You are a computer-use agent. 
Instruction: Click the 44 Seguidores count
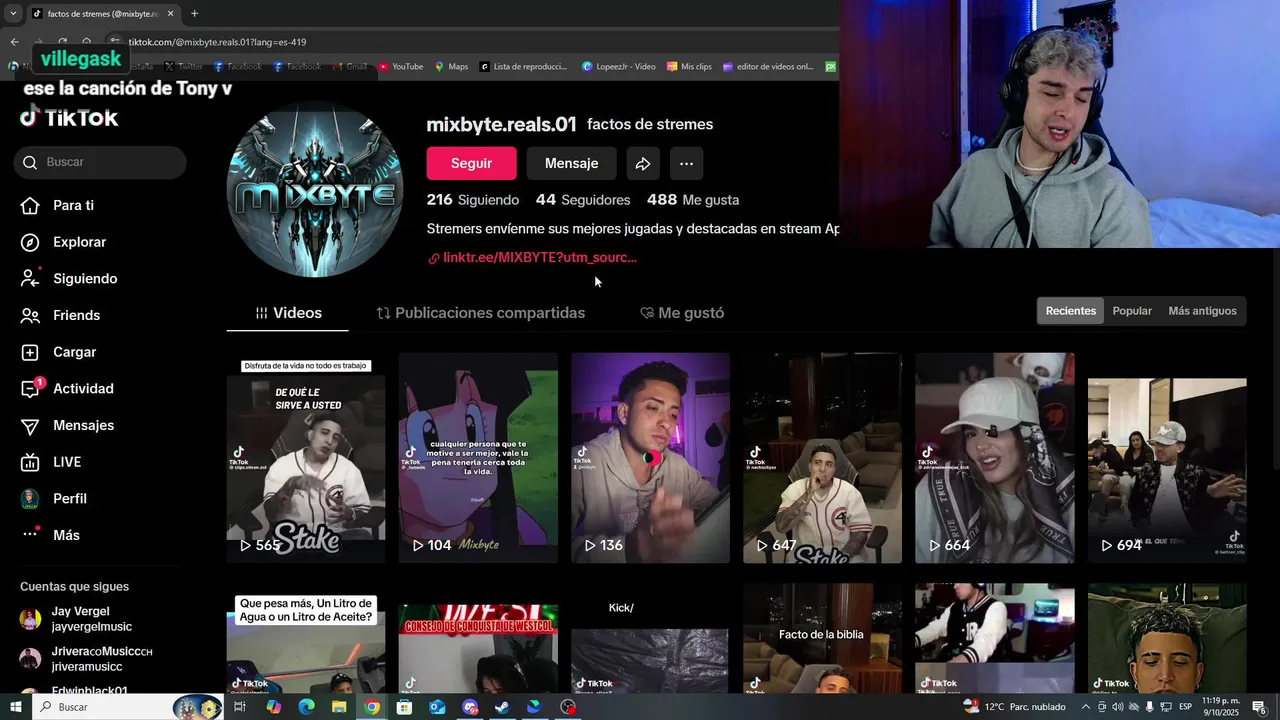tap(583, 200)
